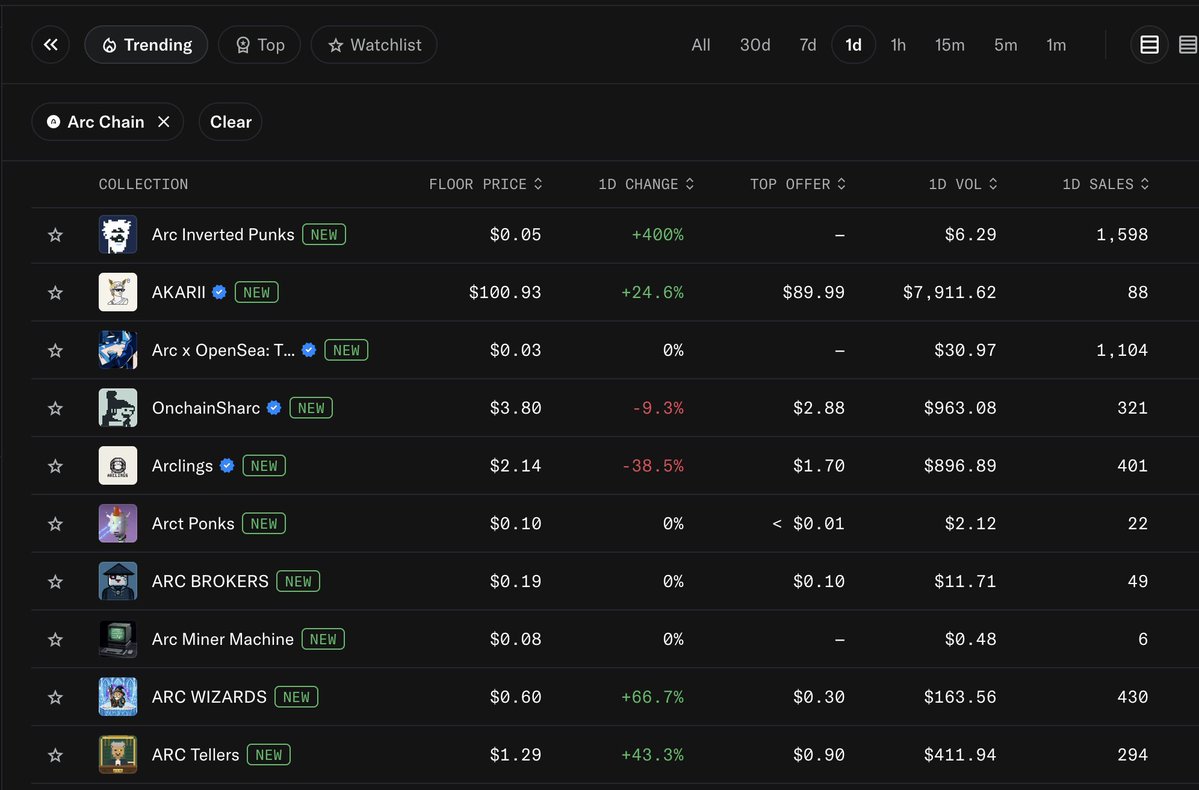Click ARC WIZARDS 1D change +66.7%
The image size is (1199, 790).
pyautogui.click(x=652, y=697)
